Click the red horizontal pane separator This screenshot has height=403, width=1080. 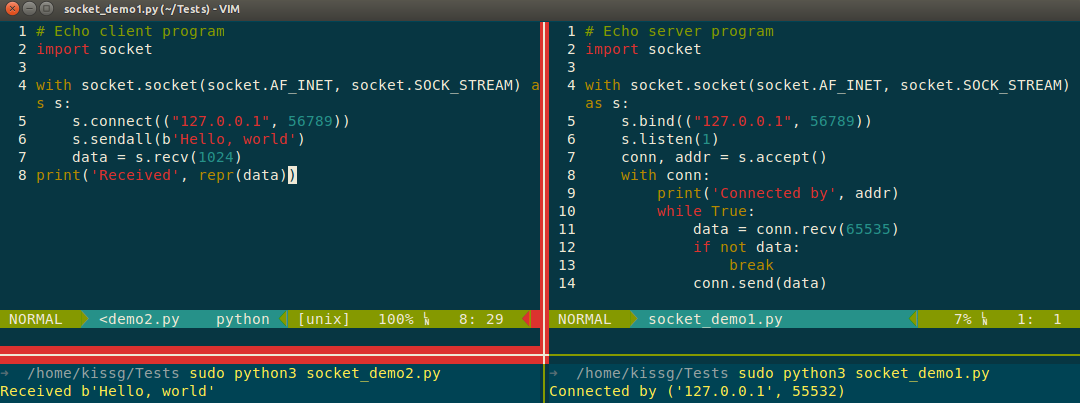(x=272, y=355)
